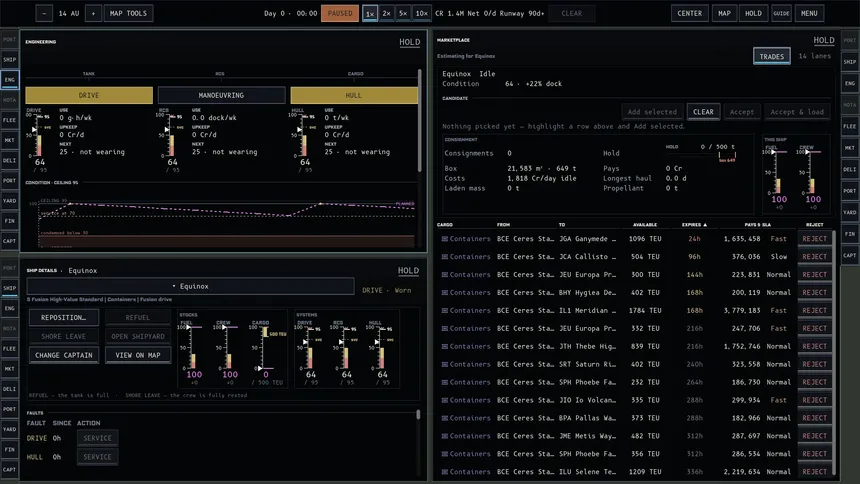The image size is (860, 484).
Task: Open FIN in the Engineering panel sidebar
Action: pyautogui.click(x=9, y=221)
